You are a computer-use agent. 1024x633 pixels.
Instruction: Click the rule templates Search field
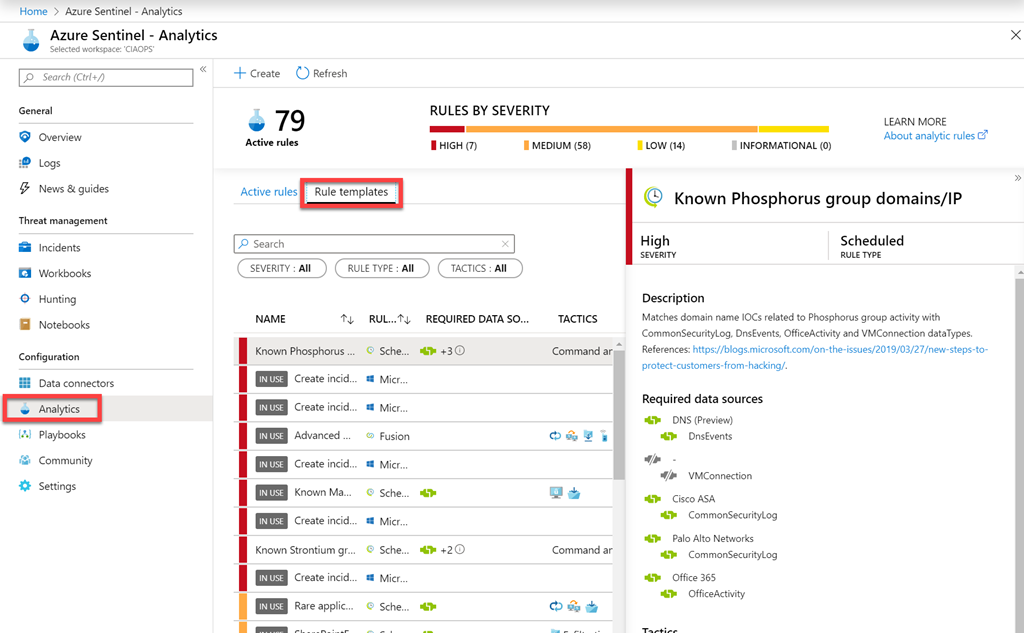(374, 244)
